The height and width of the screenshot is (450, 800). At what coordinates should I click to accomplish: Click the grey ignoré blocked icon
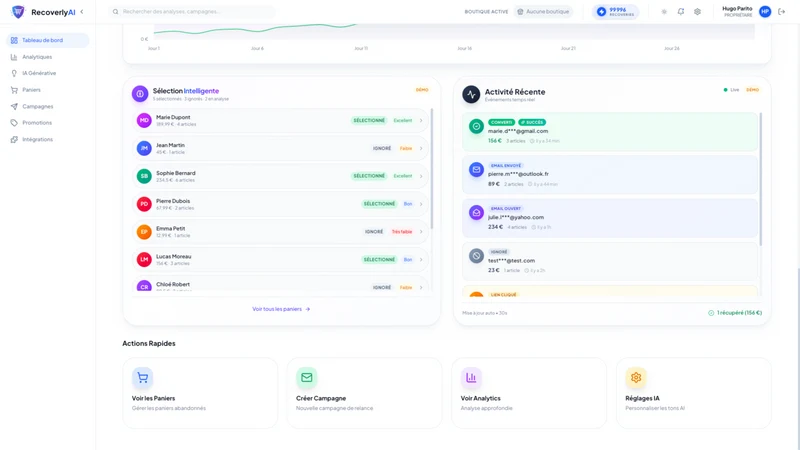coord(476,256)
